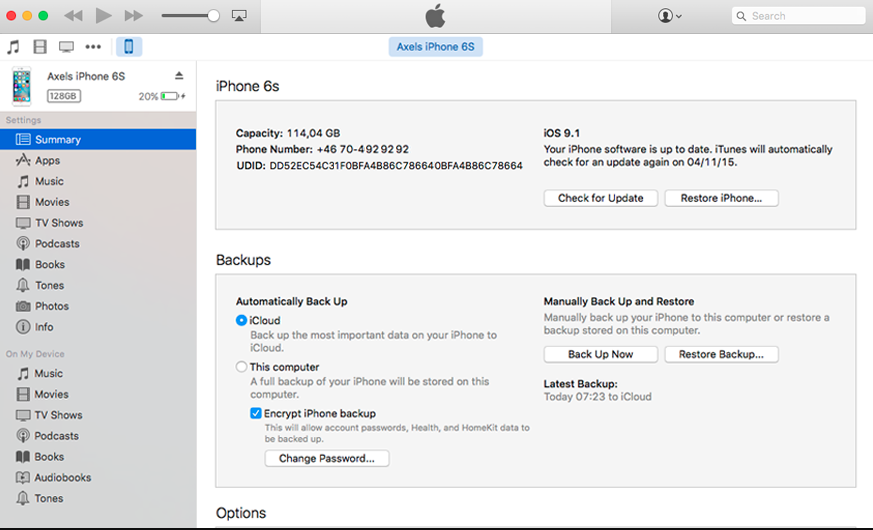The width and height of the screenshot is (873, 530).
Task: Open the TV Shows monitor icon in toolbar
Action: [66, 47]
